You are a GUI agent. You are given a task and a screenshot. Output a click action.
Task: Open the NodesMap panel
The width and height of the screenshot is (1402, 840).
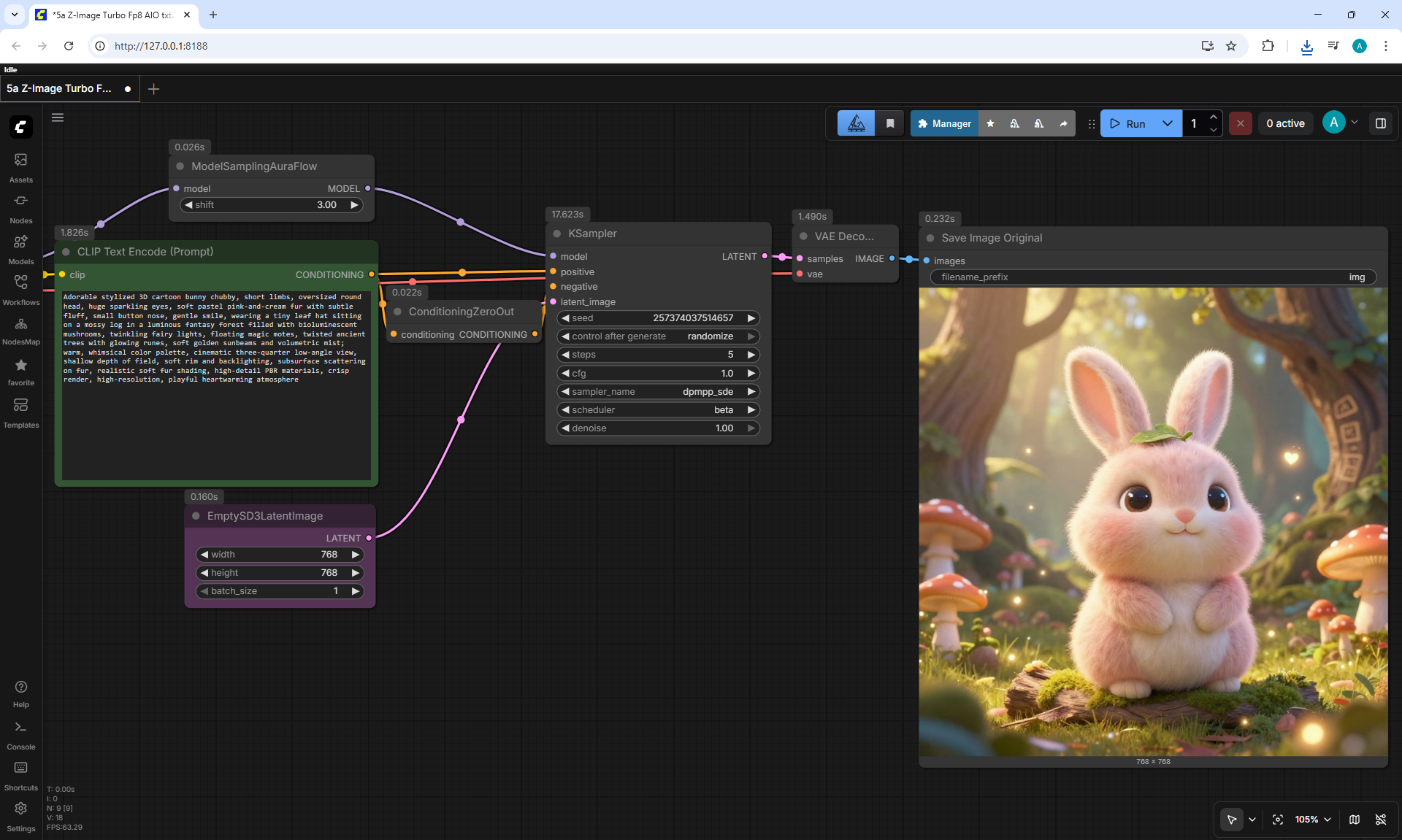click(20, 330)
